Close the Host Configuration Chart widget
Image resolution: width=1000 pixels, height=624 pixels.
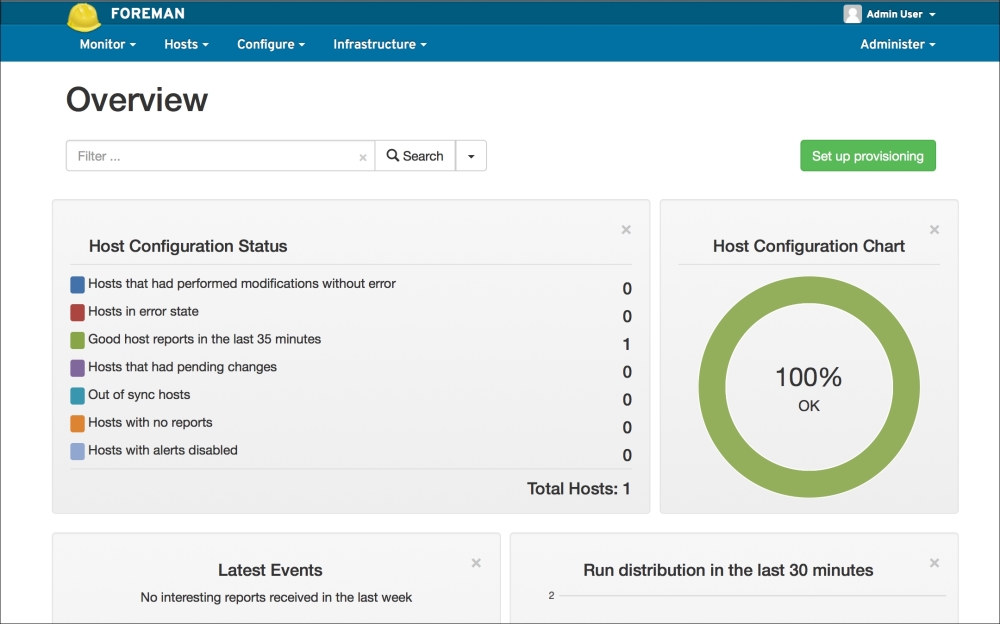(x=934, y=230)
